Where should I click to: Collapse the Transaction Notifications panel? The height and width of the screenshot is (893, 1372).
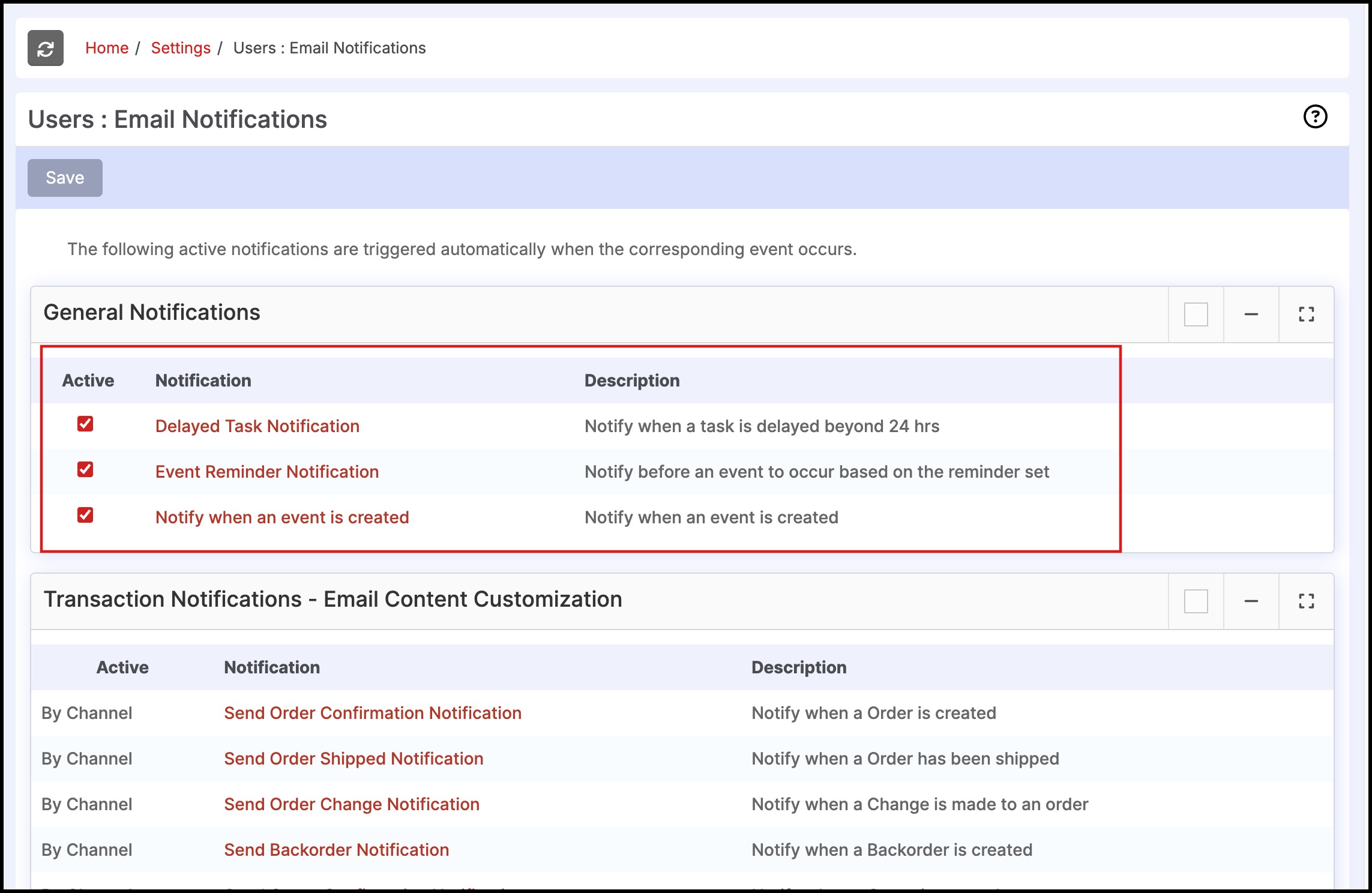1251,601
